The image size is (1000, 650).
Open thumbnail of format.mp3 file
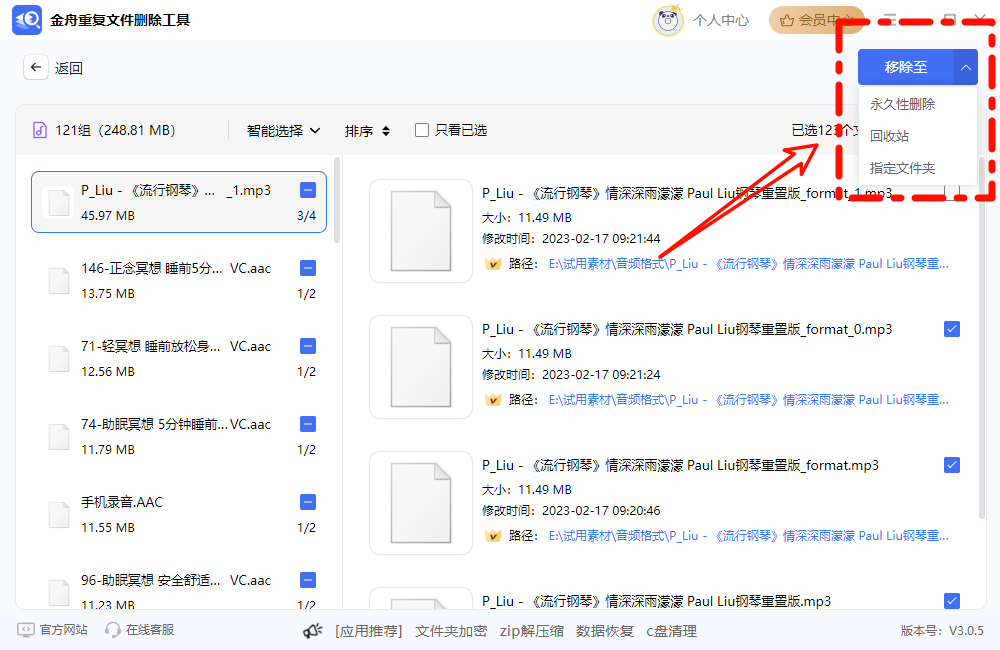pos(421,503)
